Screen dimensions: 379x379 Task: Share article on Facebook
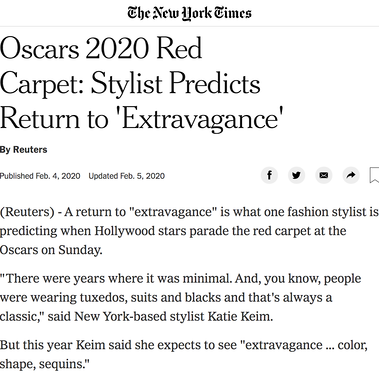(x=269, y=175)
